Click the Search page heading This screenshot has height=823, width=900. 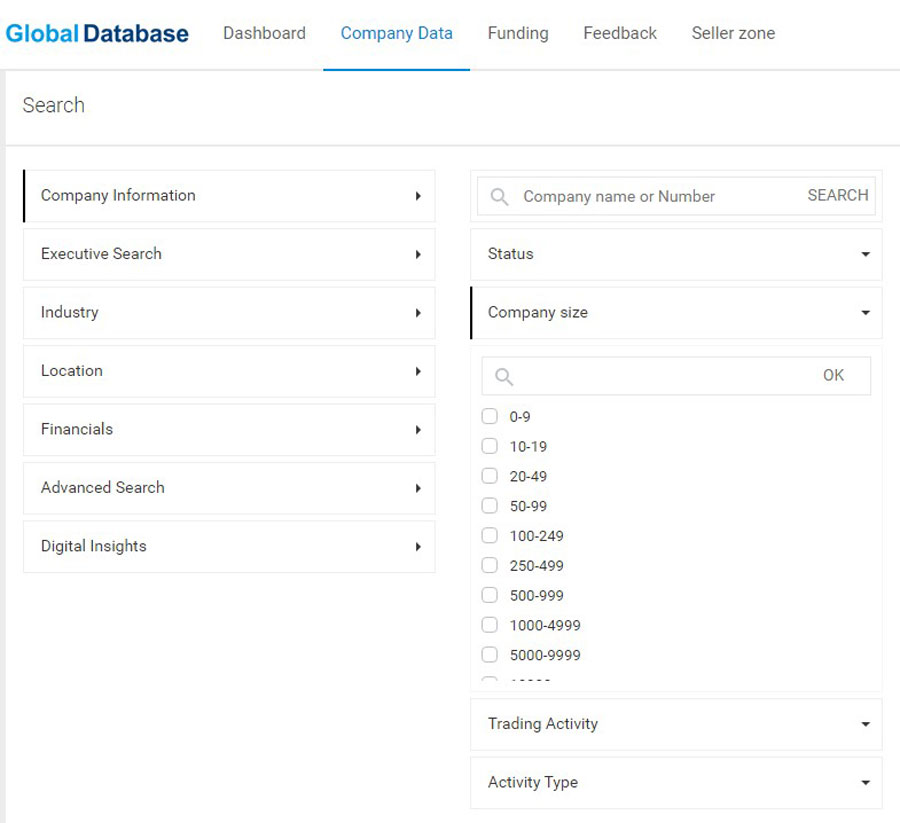(x=53, y=106)
